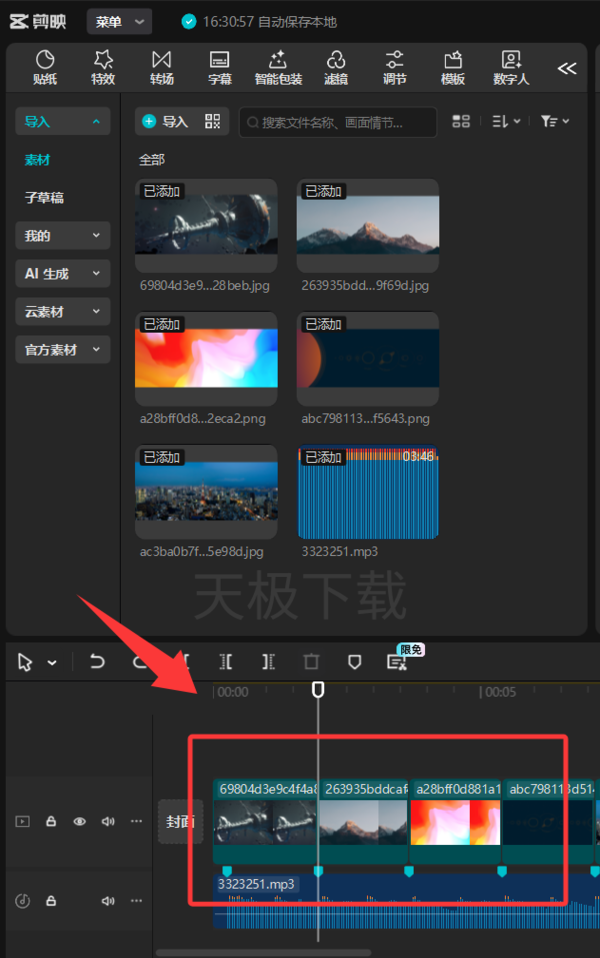
Task: Open the 滤镜 filters panel
Action: [335, 68]
